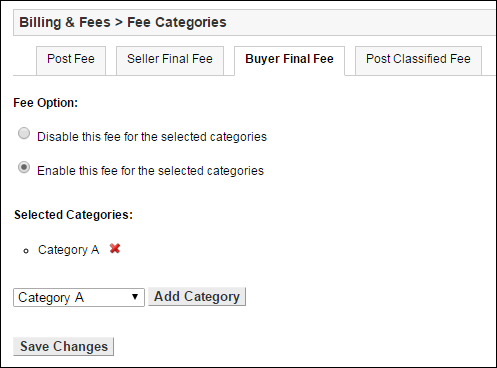Go to the Post Classified Fee tab
This screenshot has width=497, height=368.
pyautogui.click(x=418, y=60)
